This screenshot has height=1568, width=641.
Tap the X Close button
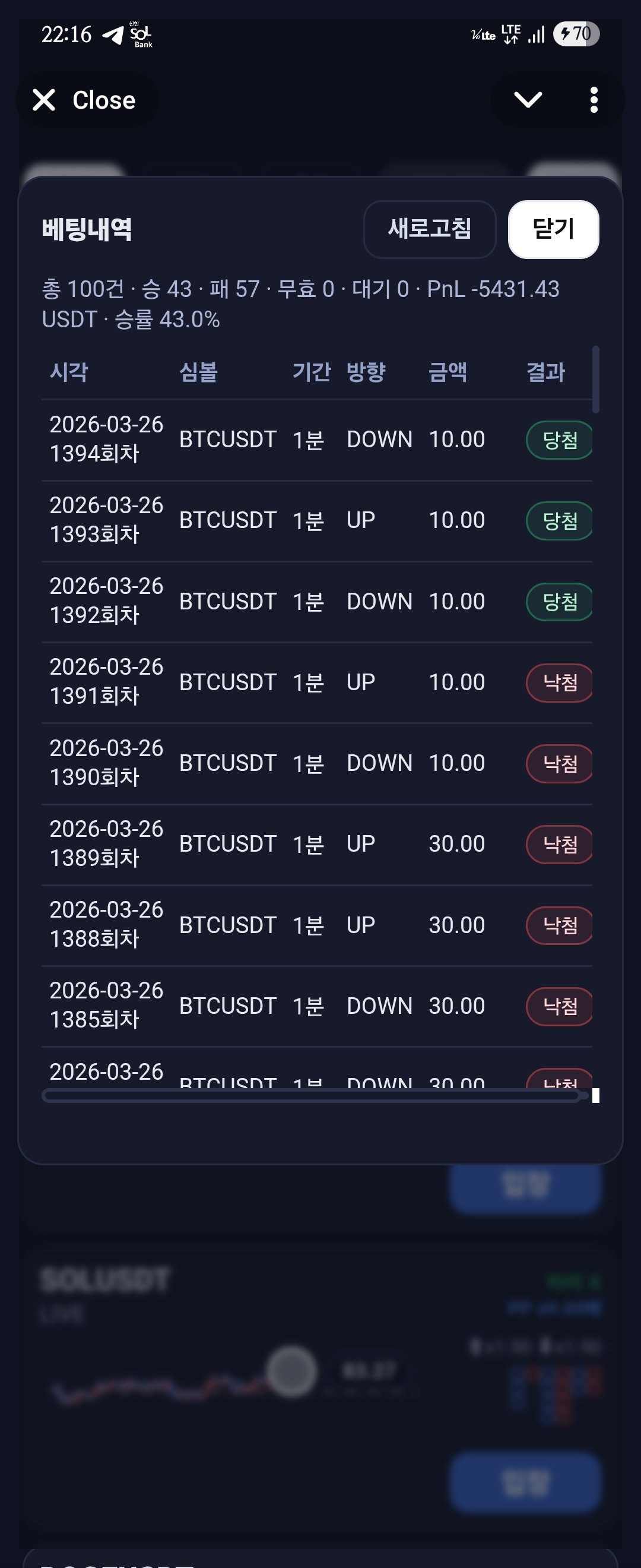(85, 100)
